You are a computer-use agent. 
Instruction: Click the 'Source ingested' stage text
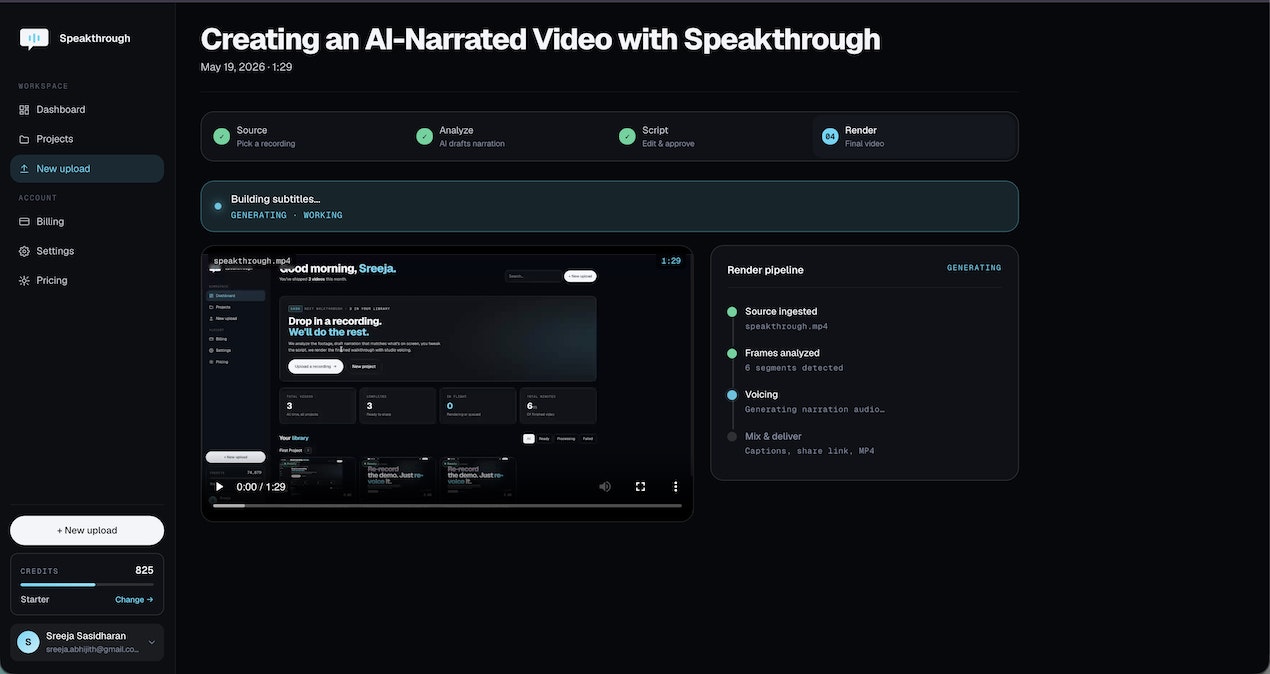(x=781, y=312)
